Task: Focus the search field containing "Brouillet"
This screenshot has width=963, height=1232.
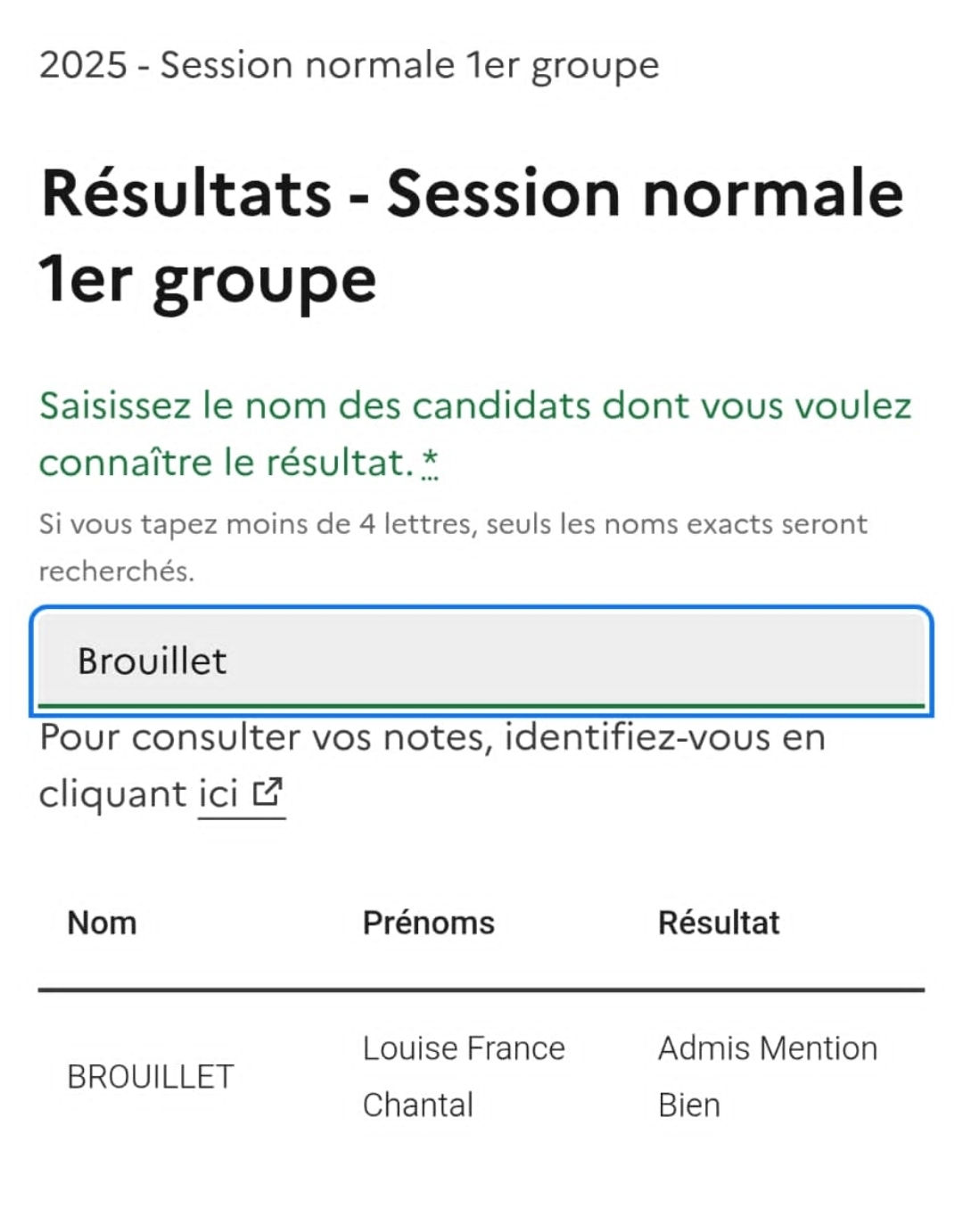Action: (481, 661)
